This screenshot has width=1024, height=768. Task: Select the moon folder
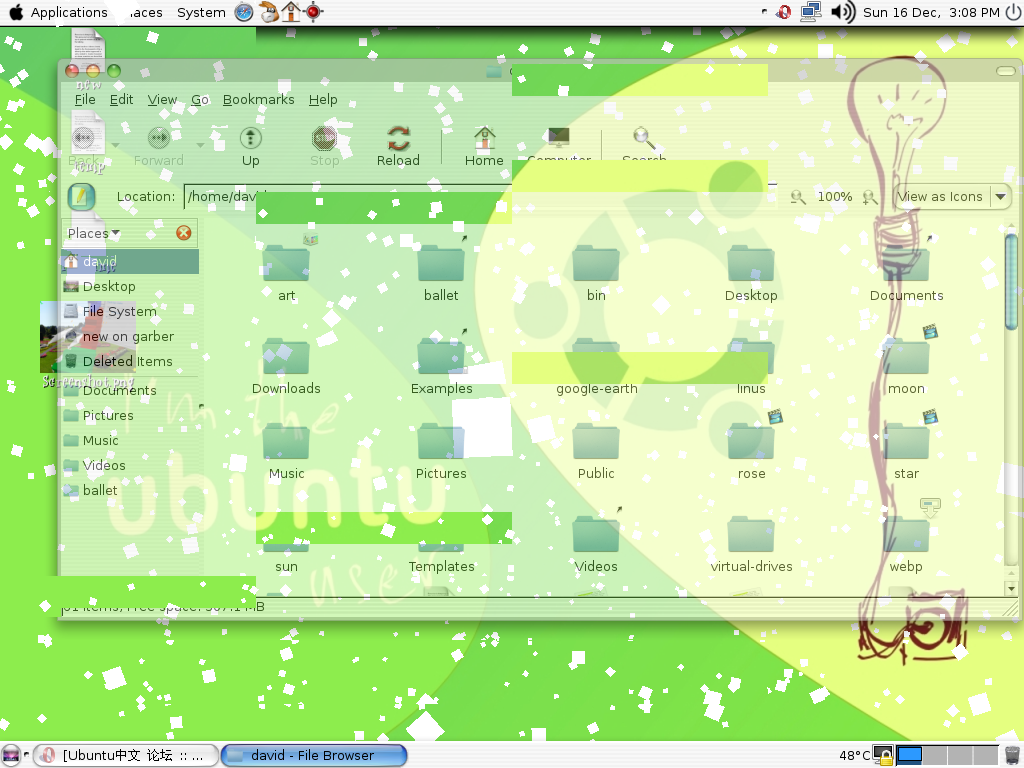906,367
